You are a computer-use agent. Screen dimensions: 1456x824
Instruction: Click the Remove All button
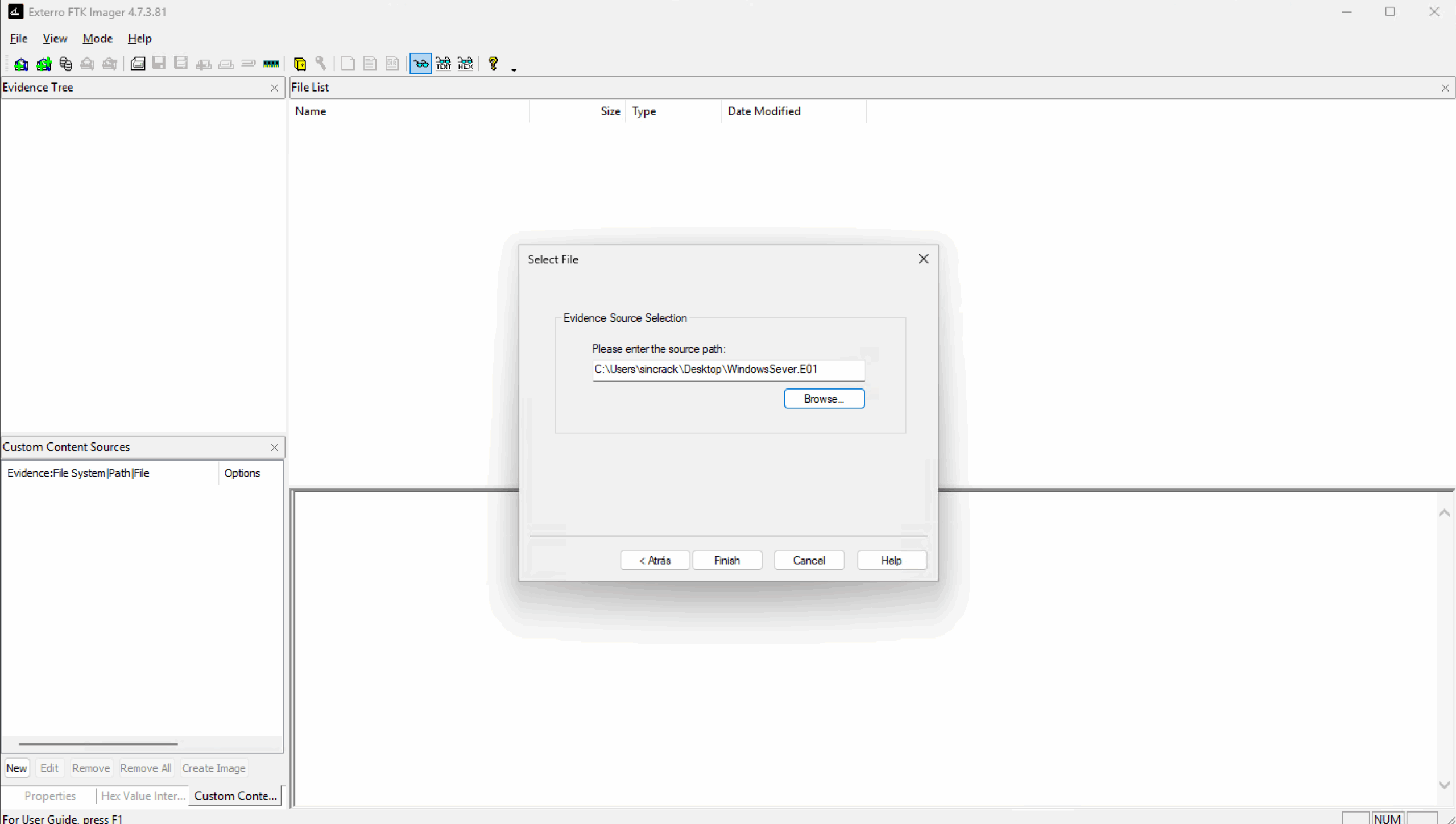146,768
